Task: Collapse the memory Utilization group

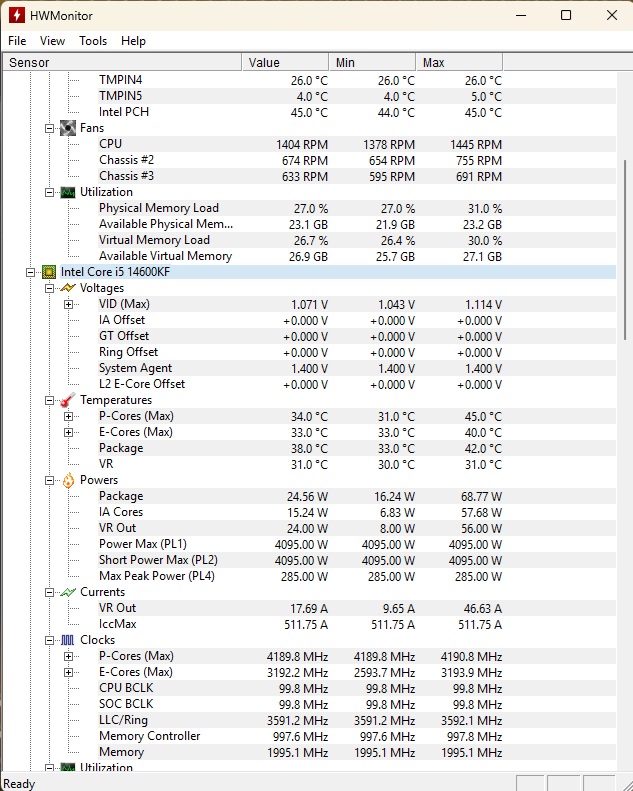Action: 49,192
